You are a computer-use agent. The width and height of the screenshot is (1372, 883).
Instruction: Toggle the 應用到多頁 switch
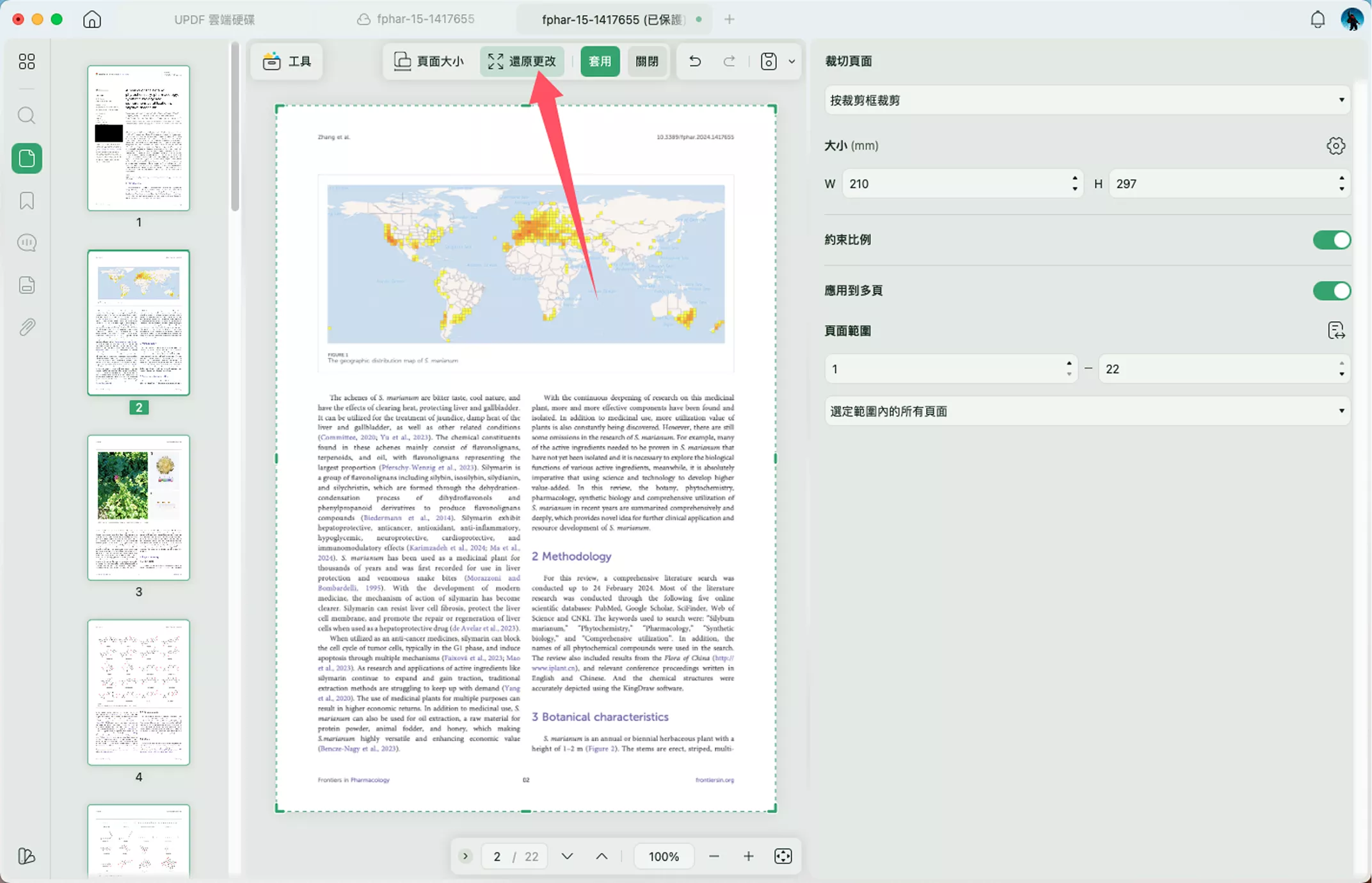point(1332,290)
